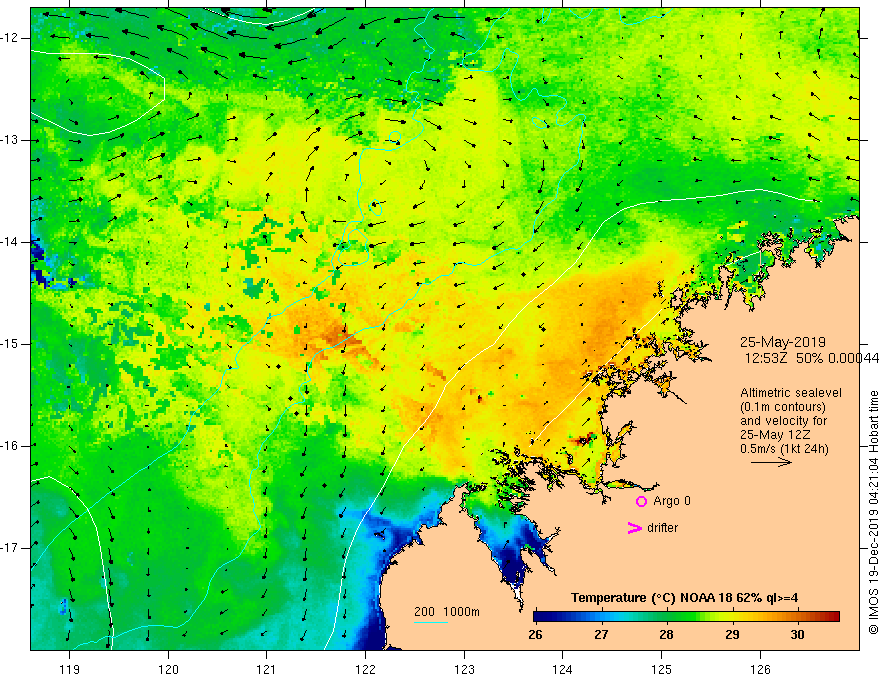Click the magenta drifter arrow legend marker
The width and height of the screenshot is (880, 680).
pyautogui.click(x=634, y=527)
